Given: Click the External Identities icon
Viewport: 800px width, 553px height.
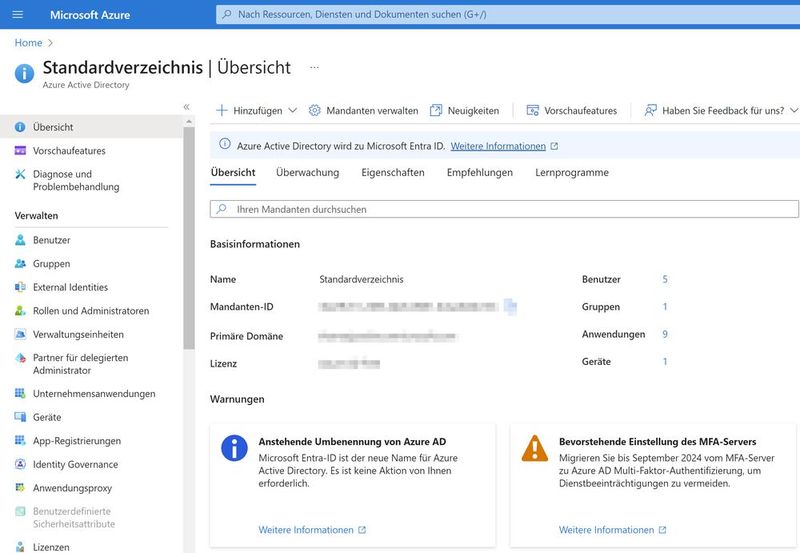Looking at the screenshot, I should (x=20, y=287).
